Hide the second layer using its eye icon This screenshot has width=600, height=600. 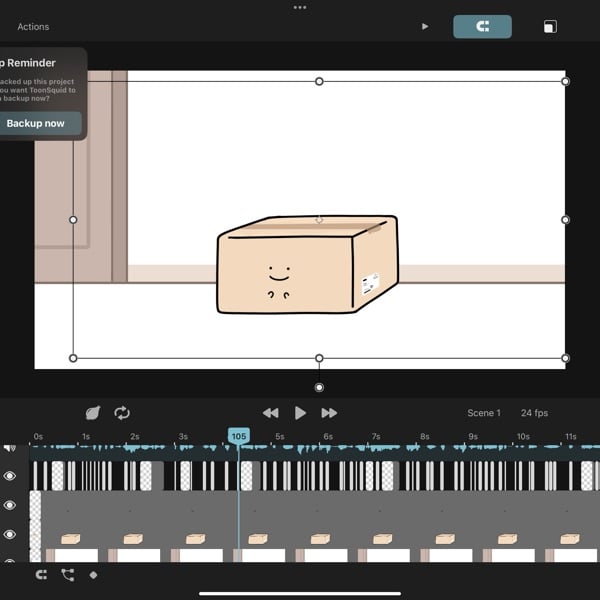(10, 505)
